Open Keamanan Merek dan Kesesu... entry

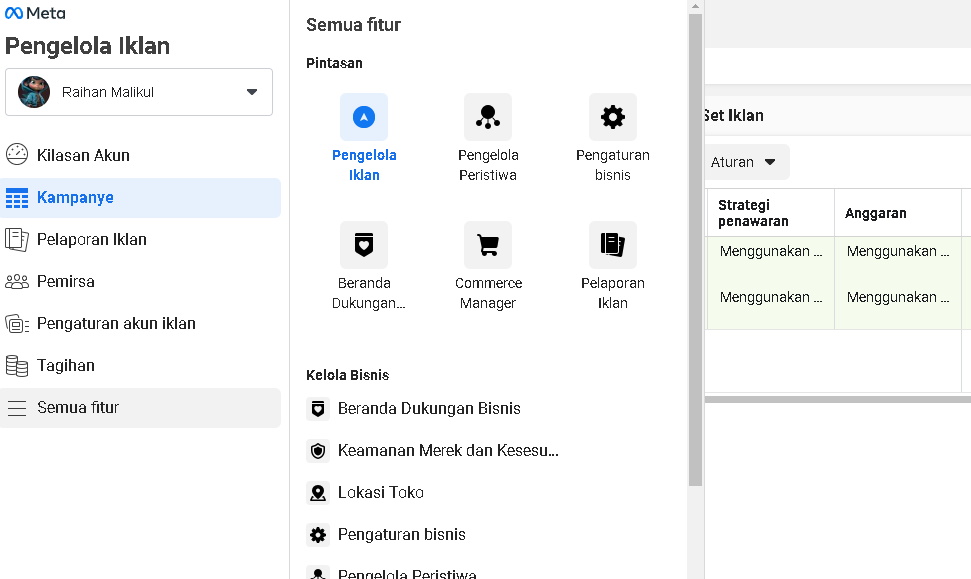coord(448,451)
